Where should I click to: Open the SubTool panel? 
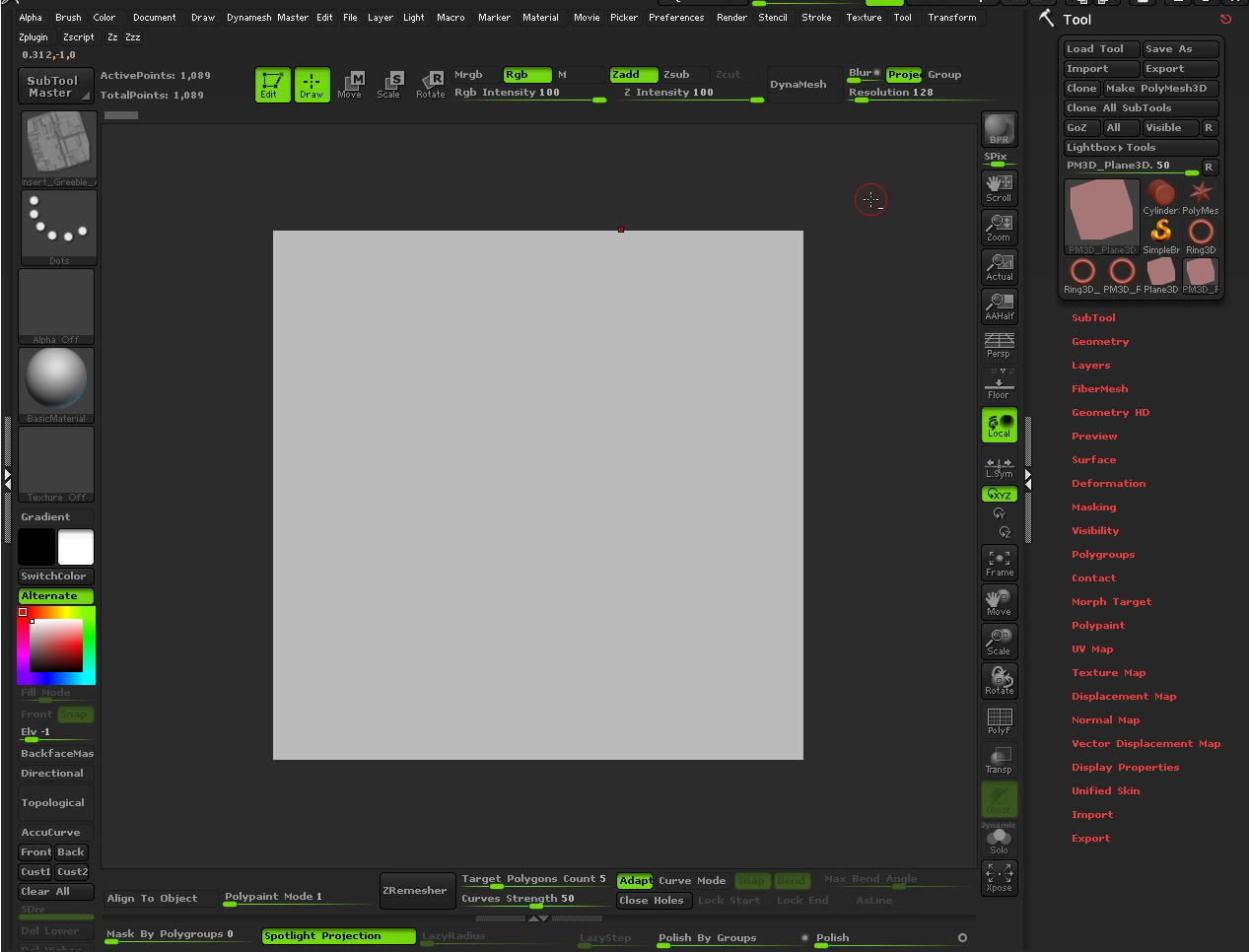pyautogui.click(x=1094, y=317)
